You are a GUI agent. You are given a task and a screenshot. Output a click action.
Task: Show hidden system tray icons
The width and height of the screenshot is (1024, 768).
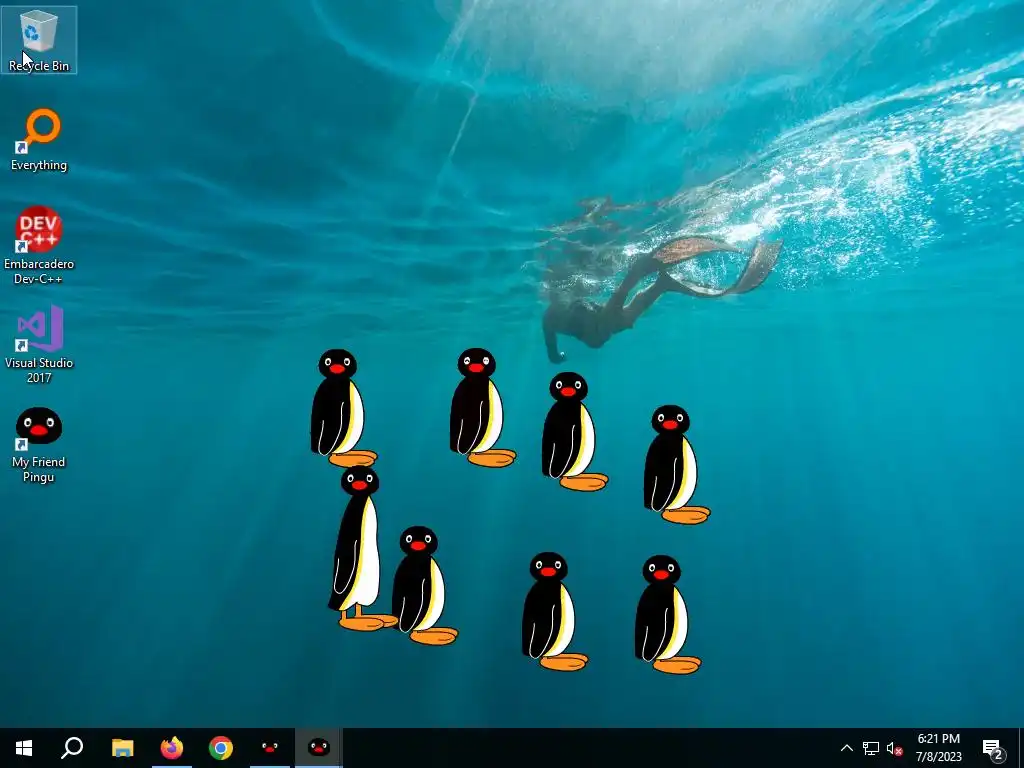(x=846, y=748)
